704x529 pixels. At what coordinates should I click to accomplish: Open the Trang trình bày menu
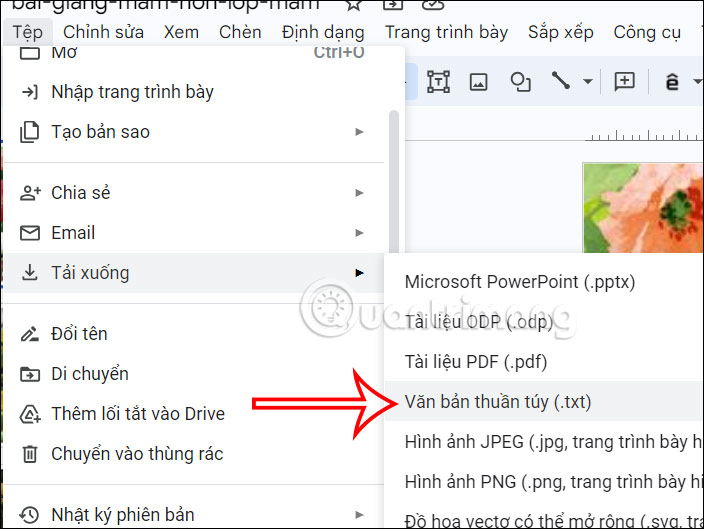(x=446, y=32)
